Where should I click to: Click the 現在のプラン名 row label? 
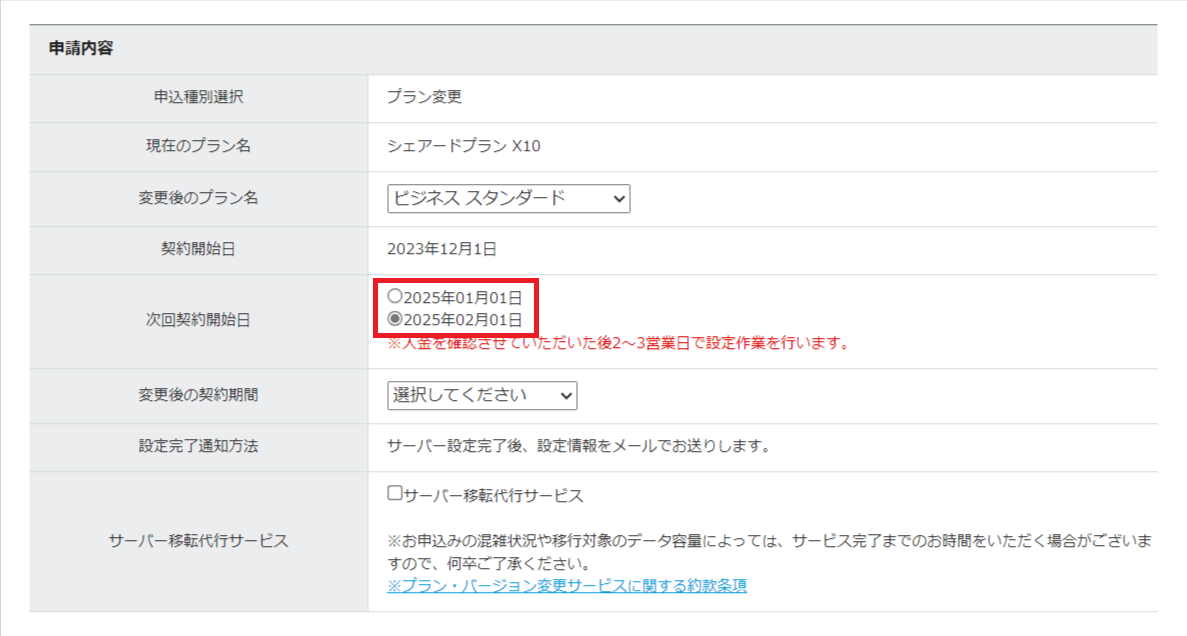point(198,147)
